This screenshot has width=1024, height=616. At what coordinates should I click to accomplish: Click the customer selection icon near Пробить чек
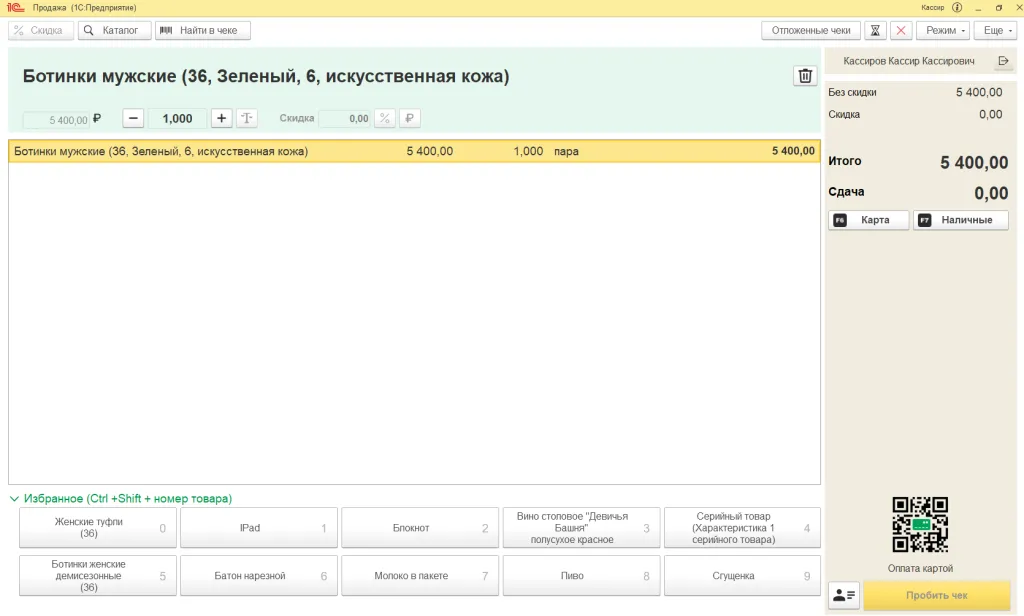pos(843,595)
